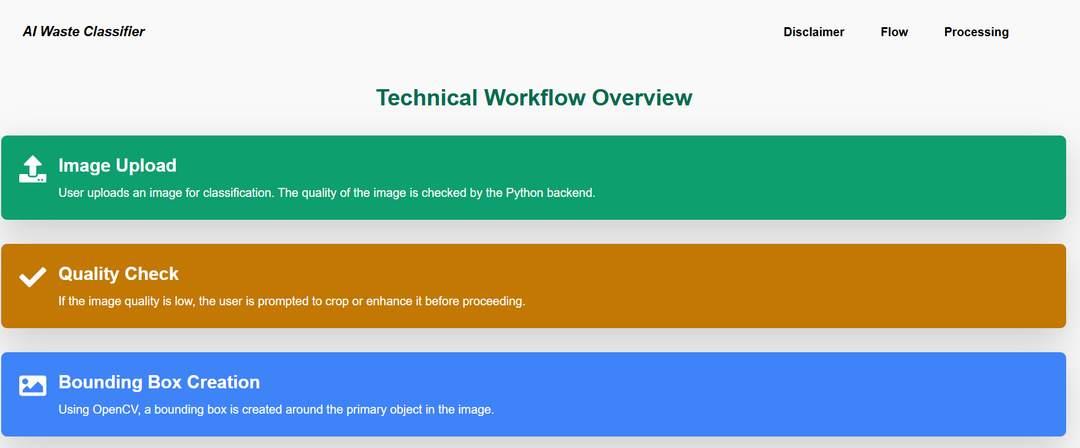
Task: Click the description text under Image Upload
Action: pos(326,193)
